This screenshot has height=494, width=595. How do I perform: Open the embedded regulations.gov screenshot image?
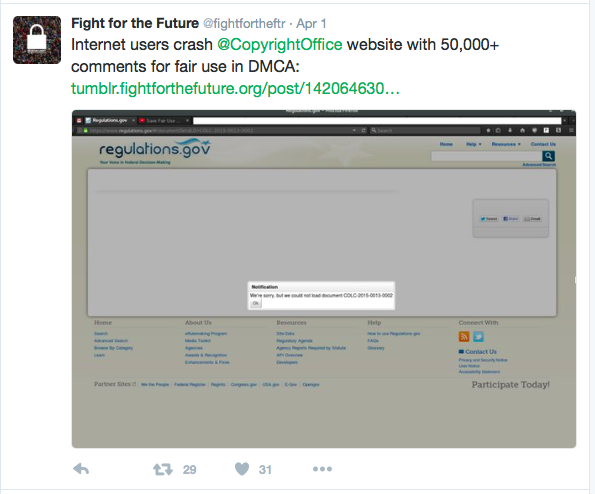(324, 279)
